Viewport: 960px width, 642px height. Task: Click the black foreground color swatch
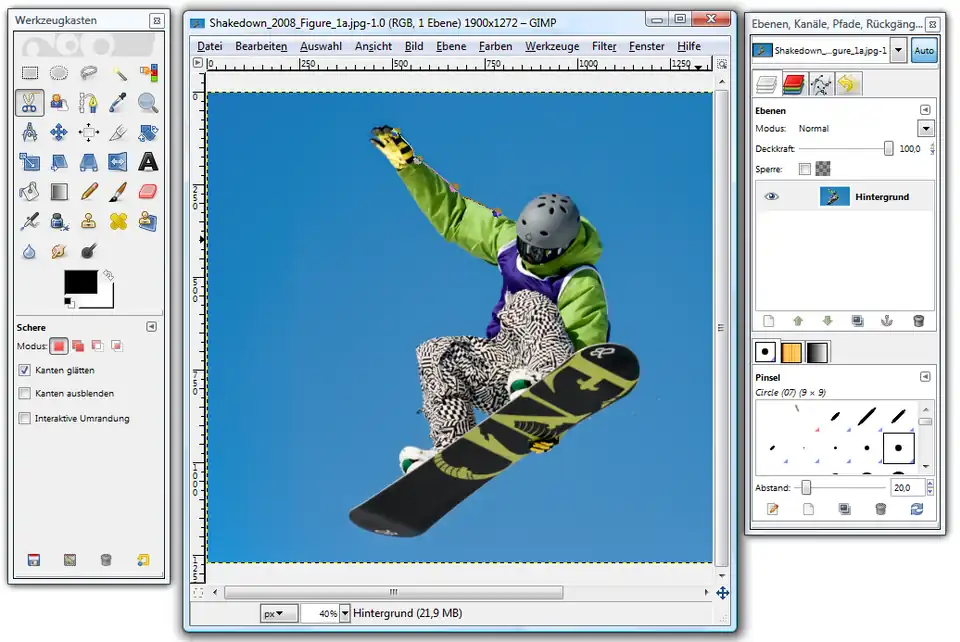(x=80, y=282)
